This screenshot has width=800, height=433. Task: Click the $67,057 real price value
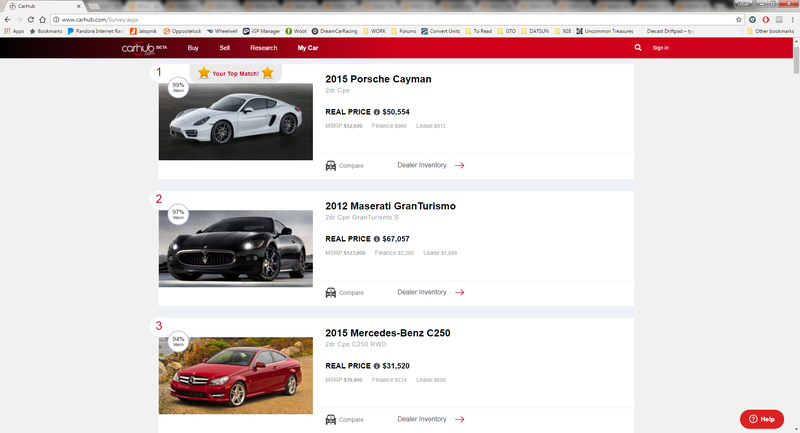click(396, 239)
